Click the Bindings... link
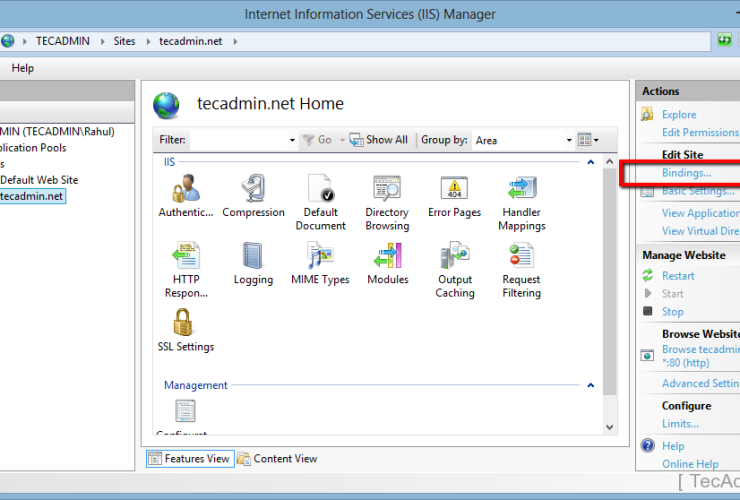 [686, 173]
